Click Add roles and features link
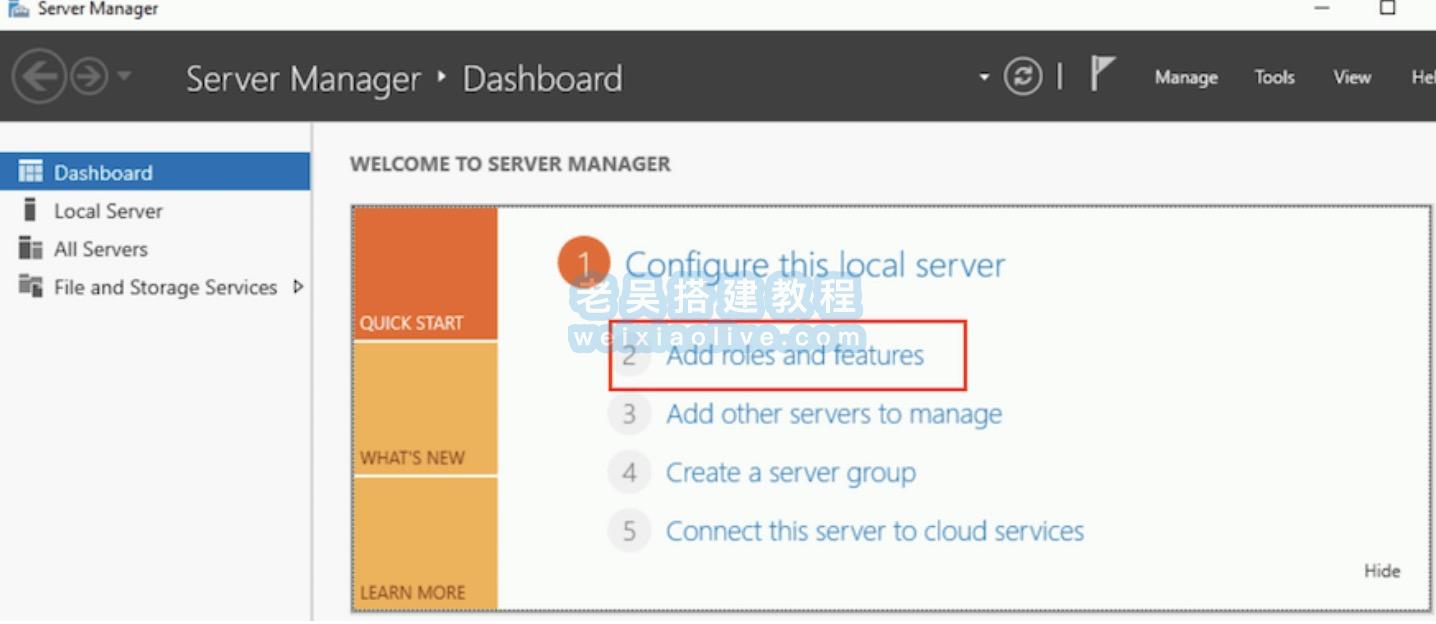 pos(795,355)
